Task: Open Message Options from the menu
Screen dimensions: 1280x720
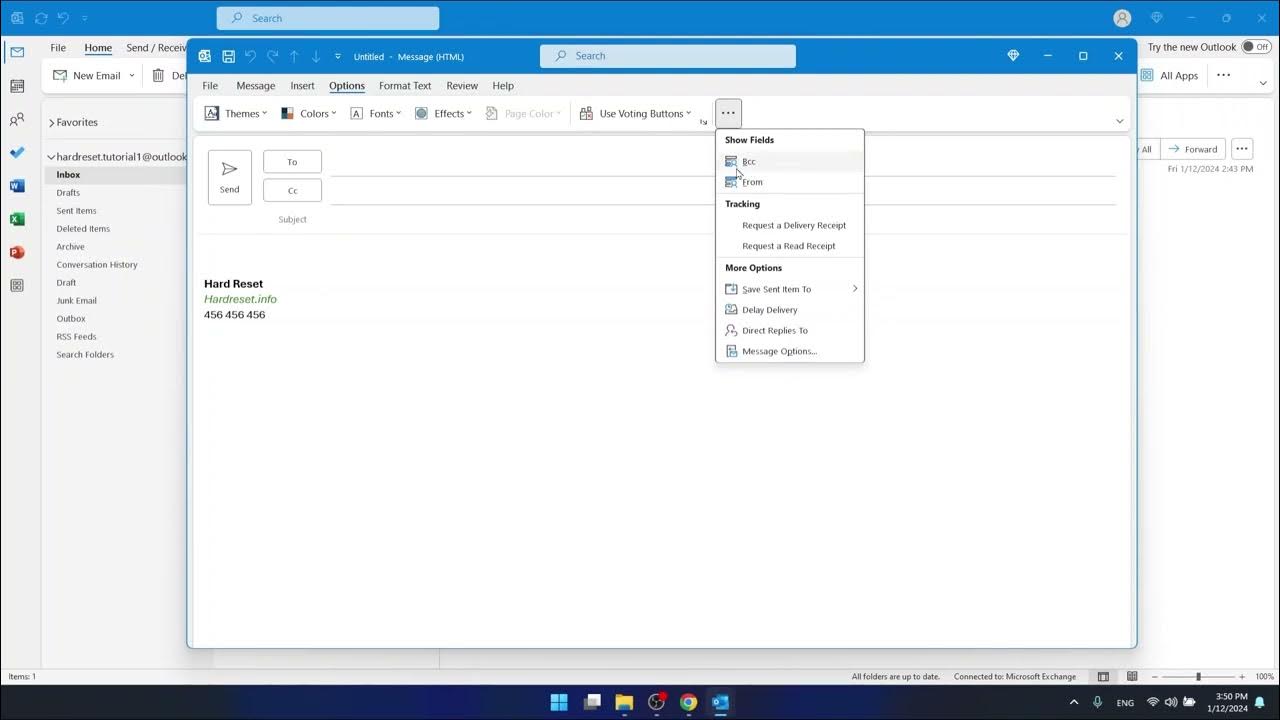Action: [x=778, y=351]
